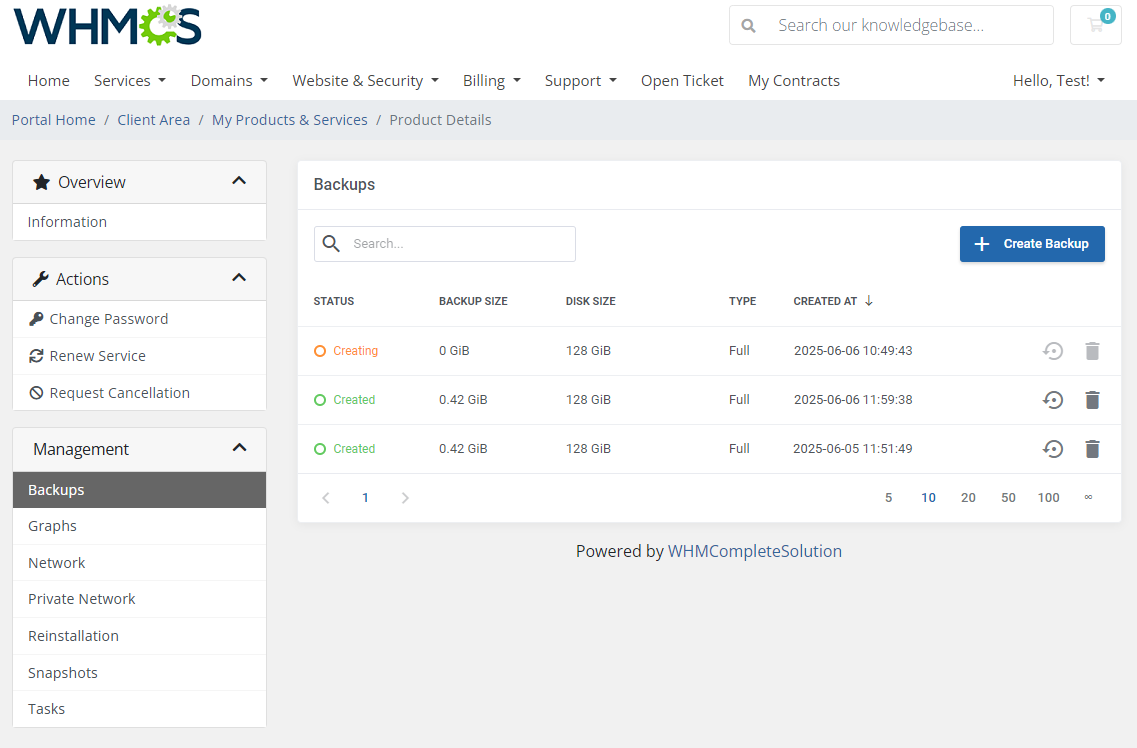Follow the WHMCompleteSolution link
The width and height of the screenshot is (1137, 748).
pos(755,551)
